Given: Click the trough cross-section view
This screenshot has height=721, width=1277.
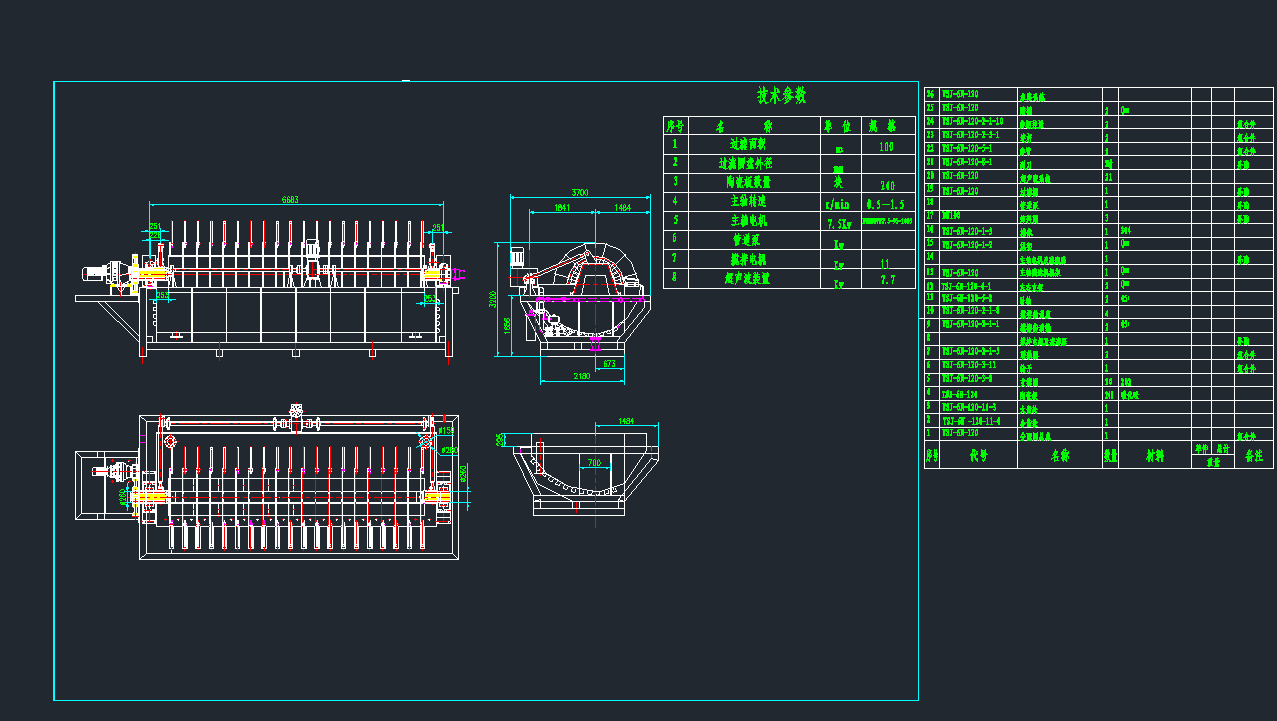Looking at the screenshot, I should 586,476.
